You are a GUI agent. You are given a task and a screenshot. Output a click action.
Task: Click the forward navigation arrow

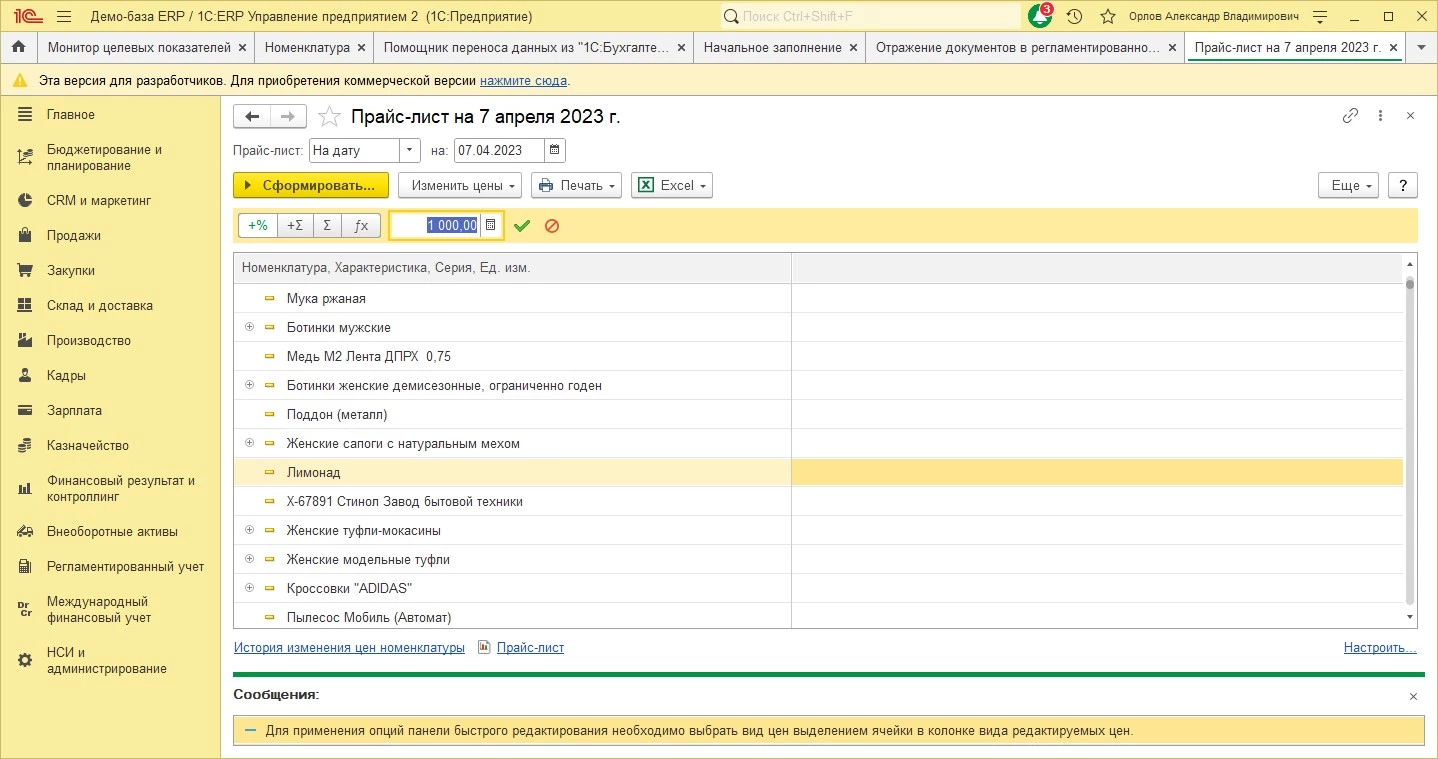[x=288, y=117]
